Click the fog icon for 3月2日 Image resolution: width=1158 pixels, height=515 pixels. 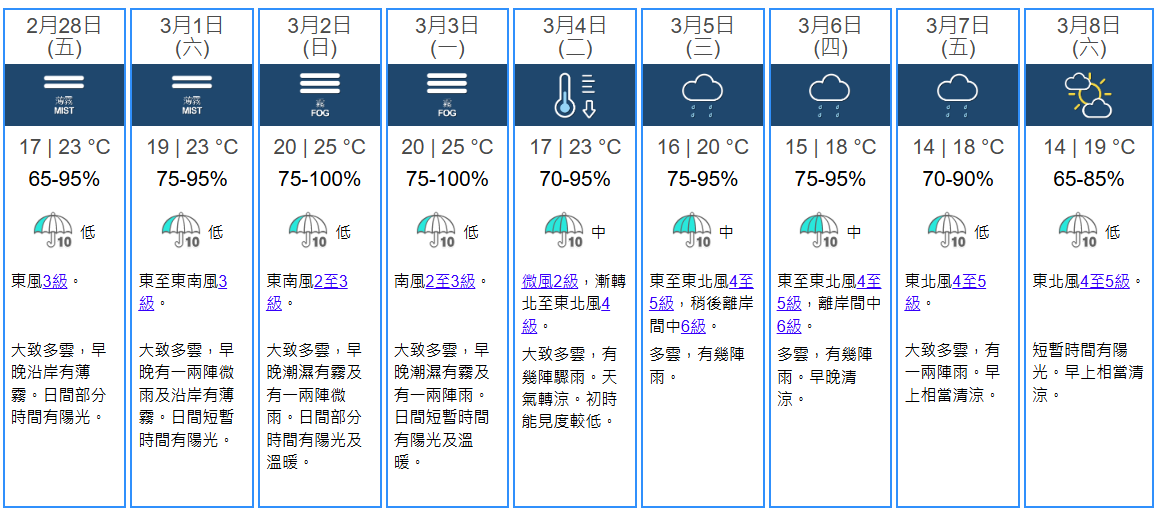pyautogui.click(x=320, y=94)
